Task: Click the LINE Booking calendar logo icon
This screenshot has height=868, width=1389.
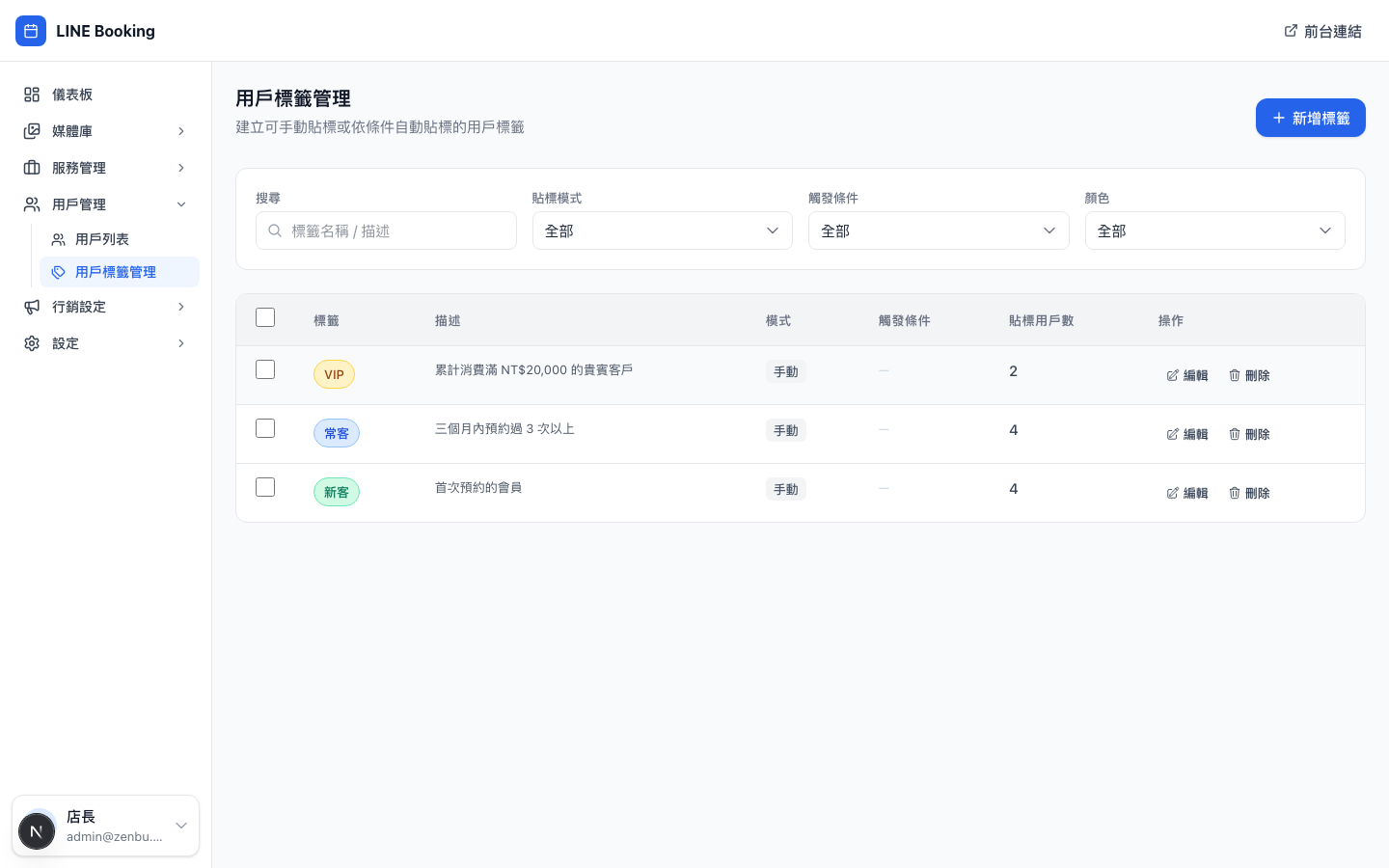Action: [31, 31]
